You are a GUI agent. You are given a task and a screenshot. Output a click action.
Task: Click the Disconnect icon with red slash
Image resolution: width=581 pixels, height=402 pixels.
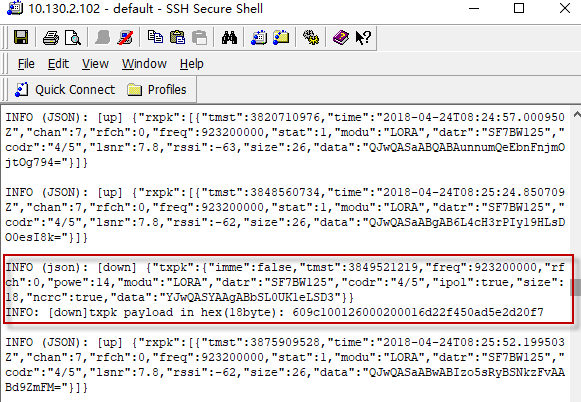click(126, 37)
